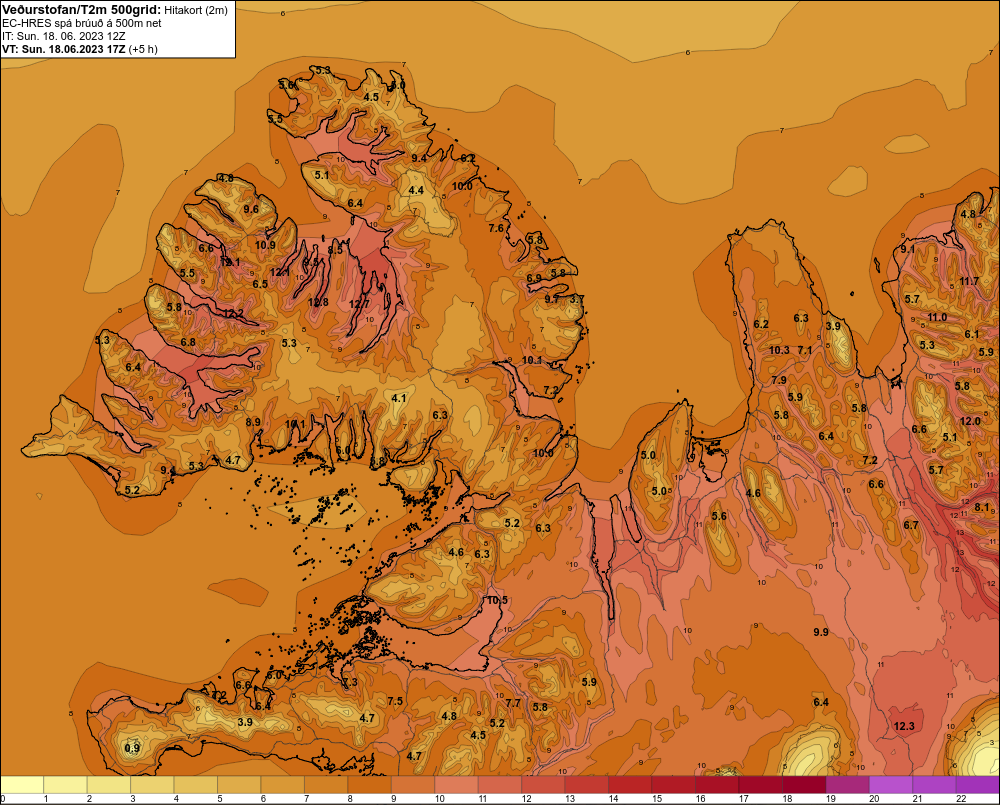The width and height of the screenshot is (1000, 805).
Task: Click the 4.1 temperature value on the map
Action: (x=399, y=398)
